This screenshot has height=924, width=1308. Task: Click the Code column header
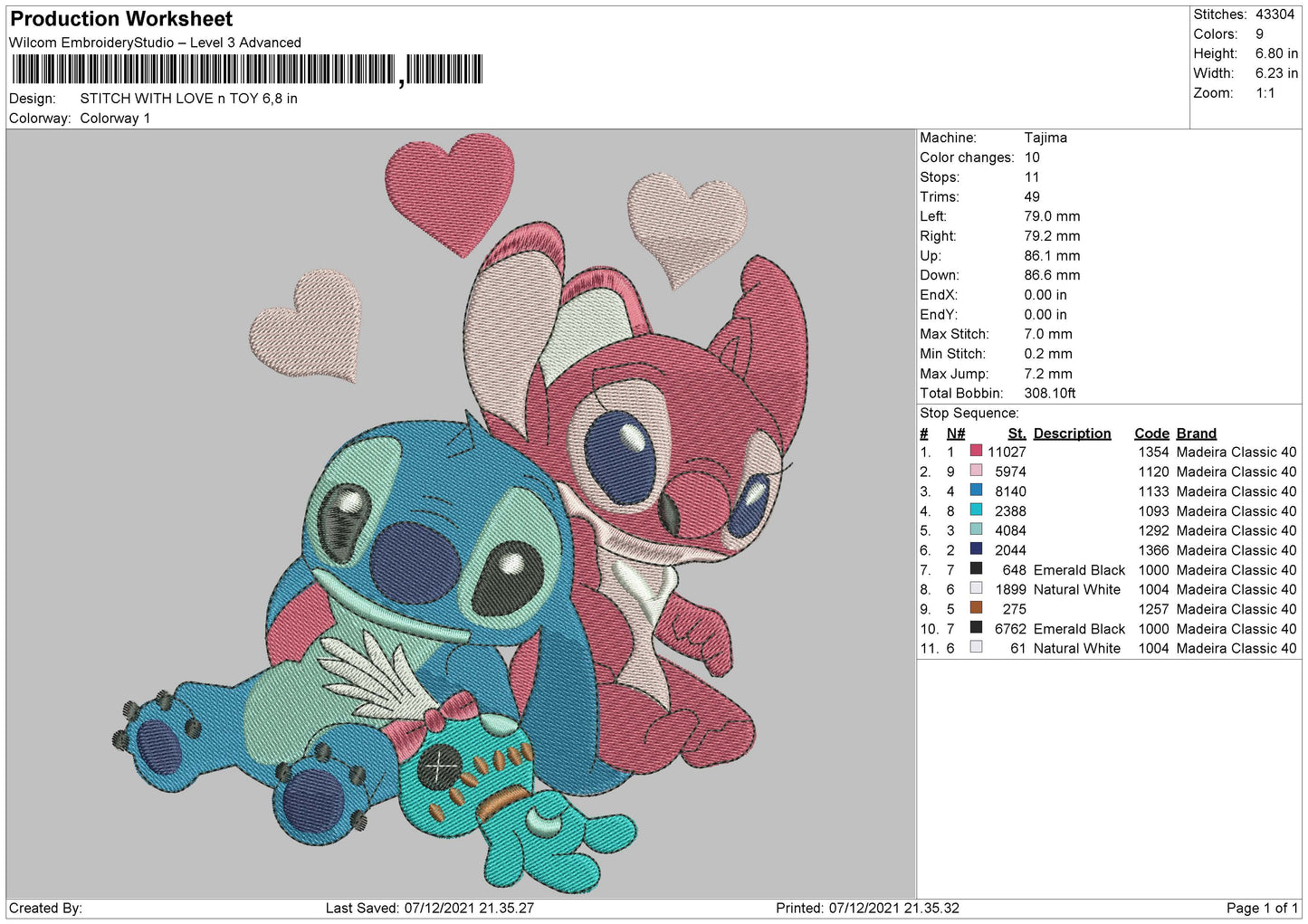coord(1151,433)
